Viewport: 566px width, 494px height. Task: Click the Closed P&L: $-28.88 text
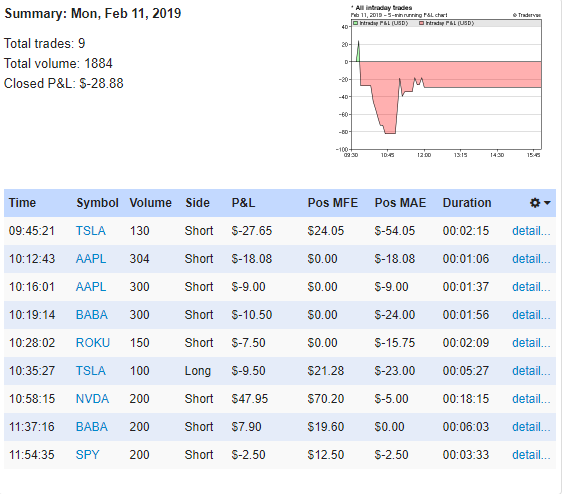(64, 84)
